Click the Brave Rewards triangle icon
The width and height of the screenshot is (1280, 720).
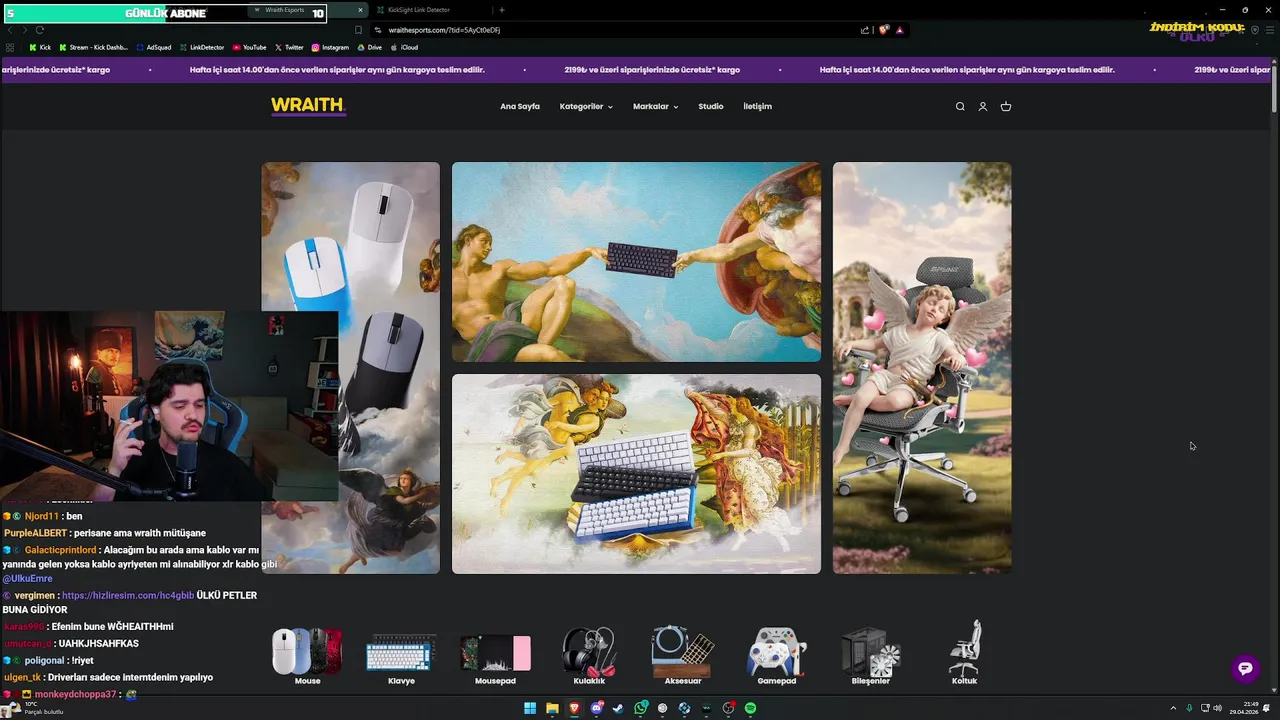click(x=900, y=30)
